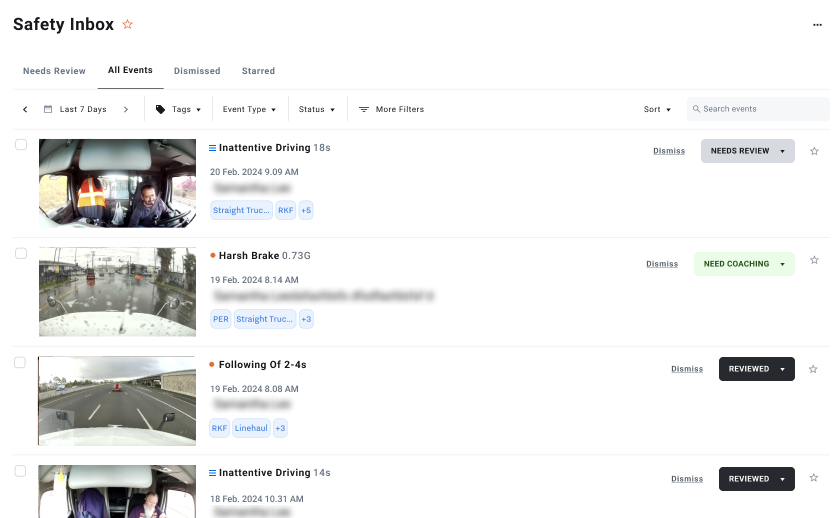836x518 pixels.
Task: Open the Sort dropdown
Action: (657, 109)
